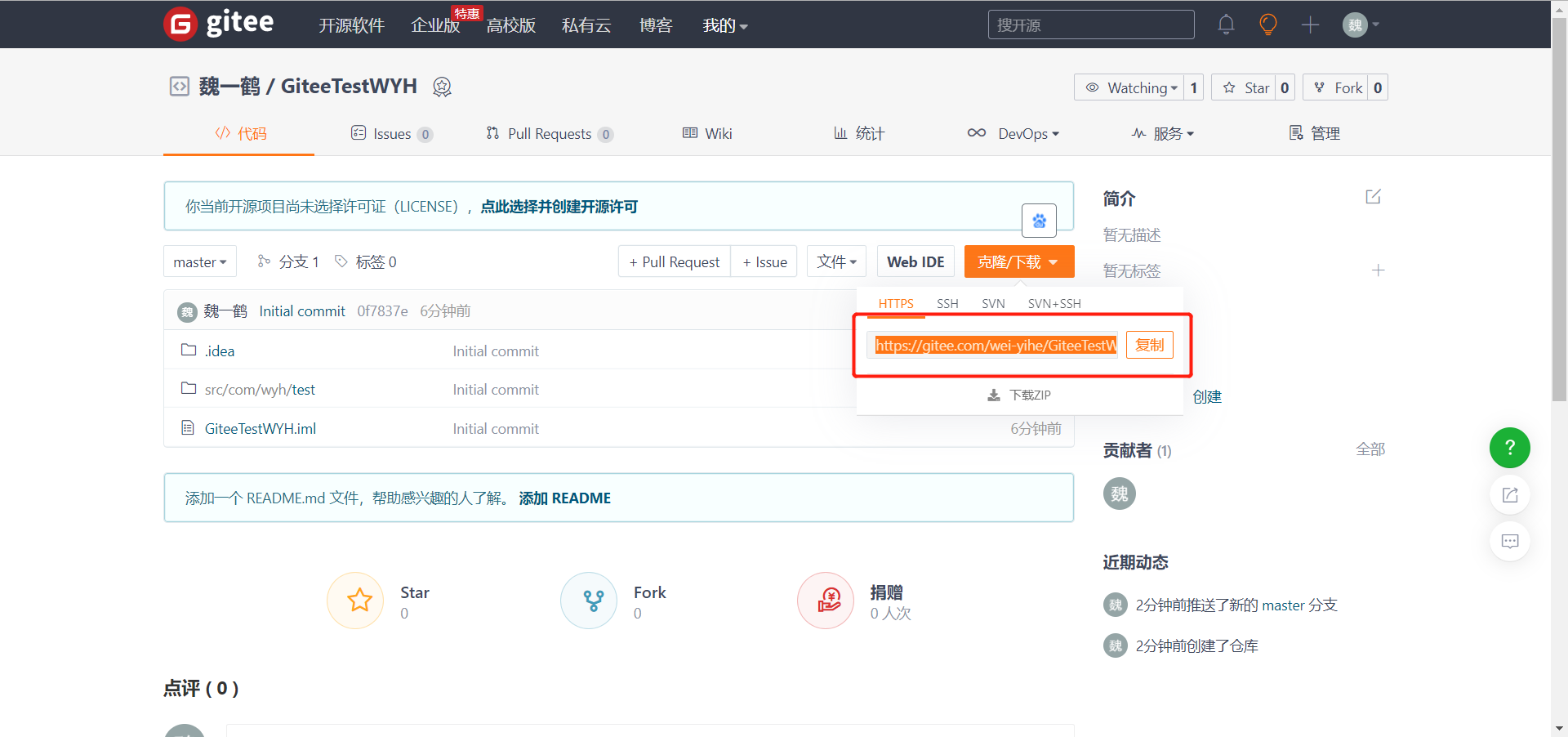
Task: Click the 下载ZIP download link
Action: 1019,395
